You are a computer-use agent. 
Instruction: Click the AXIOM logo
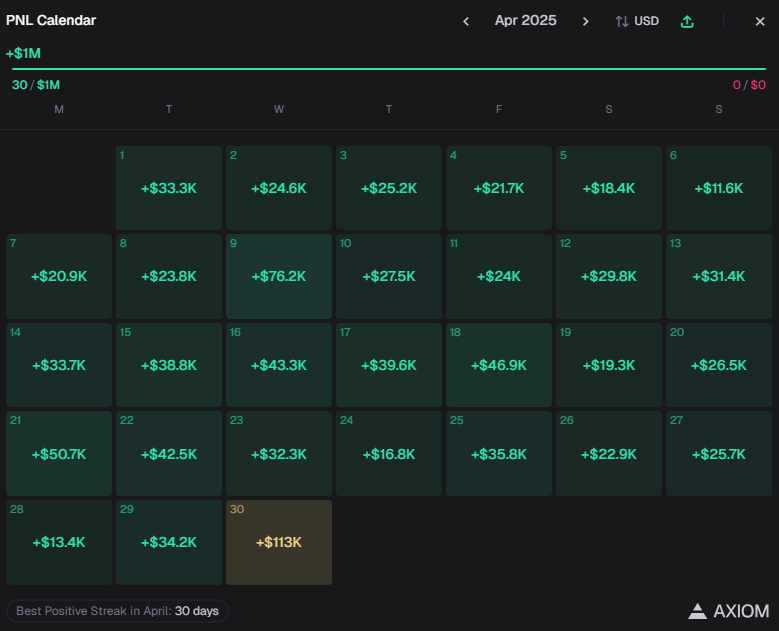click(729, 611)
